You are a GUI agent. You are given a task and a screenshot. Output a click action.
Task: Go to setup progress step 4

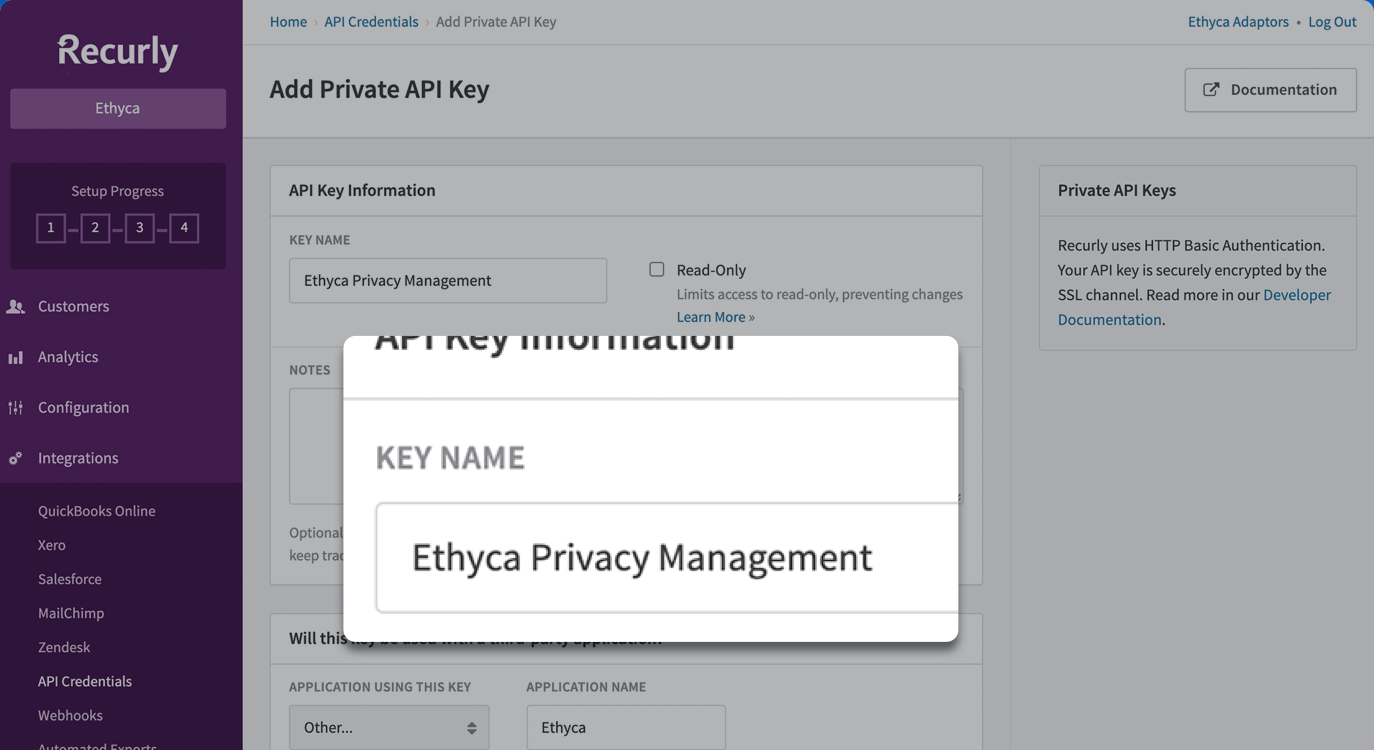tap(184, 228)
